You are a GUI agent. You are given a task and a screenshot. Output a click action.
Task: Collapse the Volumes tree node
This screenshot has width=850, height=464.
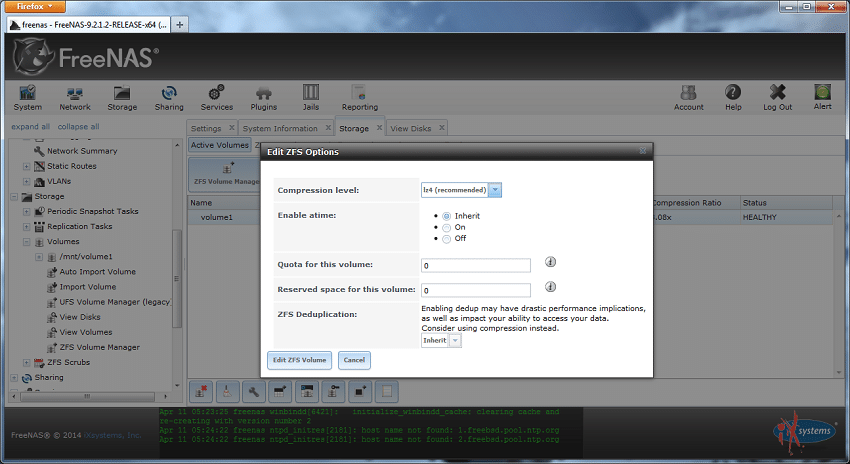tap(27, 242)
